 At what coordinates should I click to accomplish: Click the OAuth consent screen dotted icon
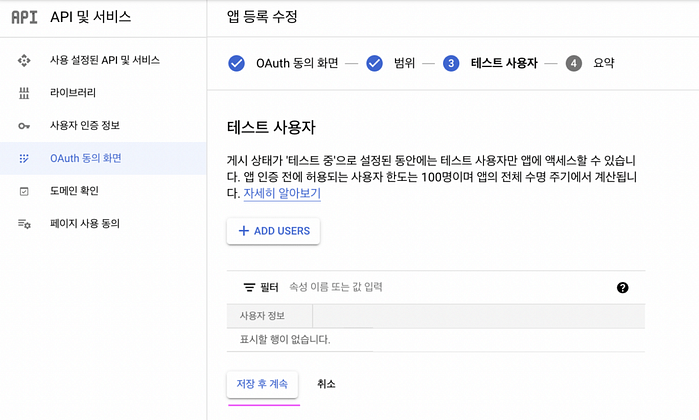tap(24, 158)
